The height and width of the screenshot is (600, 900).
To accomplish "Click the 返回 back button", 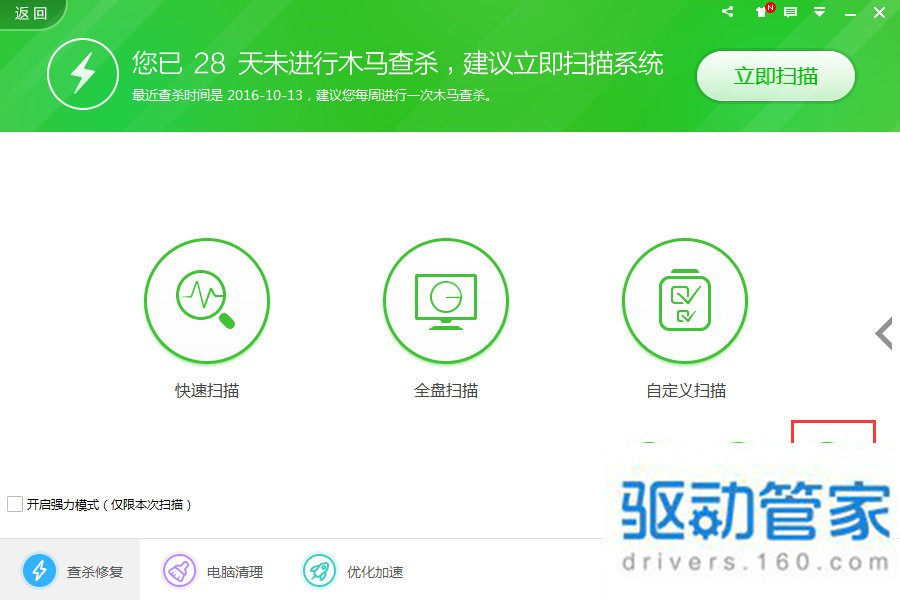I will click(28, 13).
